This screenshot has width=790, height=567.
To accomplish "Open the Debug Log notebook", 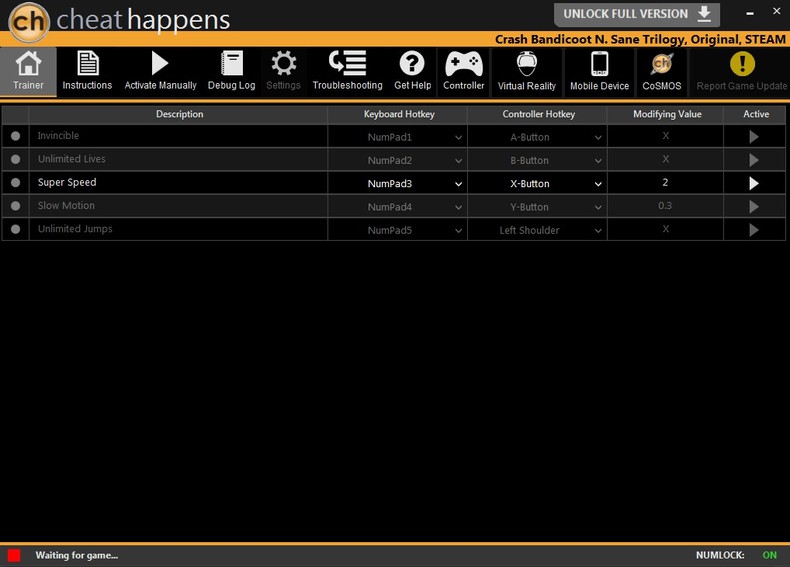I will (232, 71).
